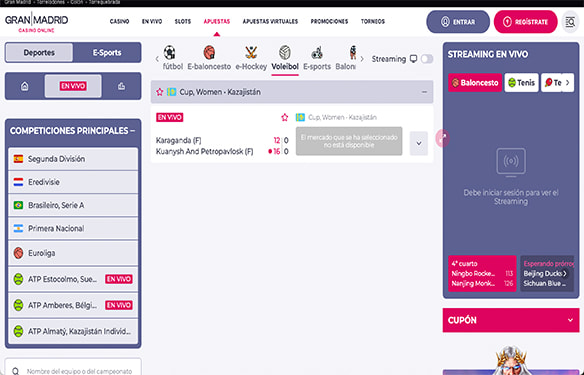The height and width of the screenshot is (375, 584).
Task: Click the Karaganda (F) team name
Action: coord(178,140)
